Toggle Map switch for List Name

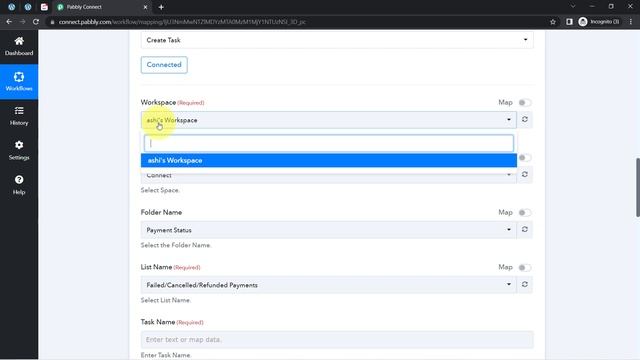(x=524, y=267)
